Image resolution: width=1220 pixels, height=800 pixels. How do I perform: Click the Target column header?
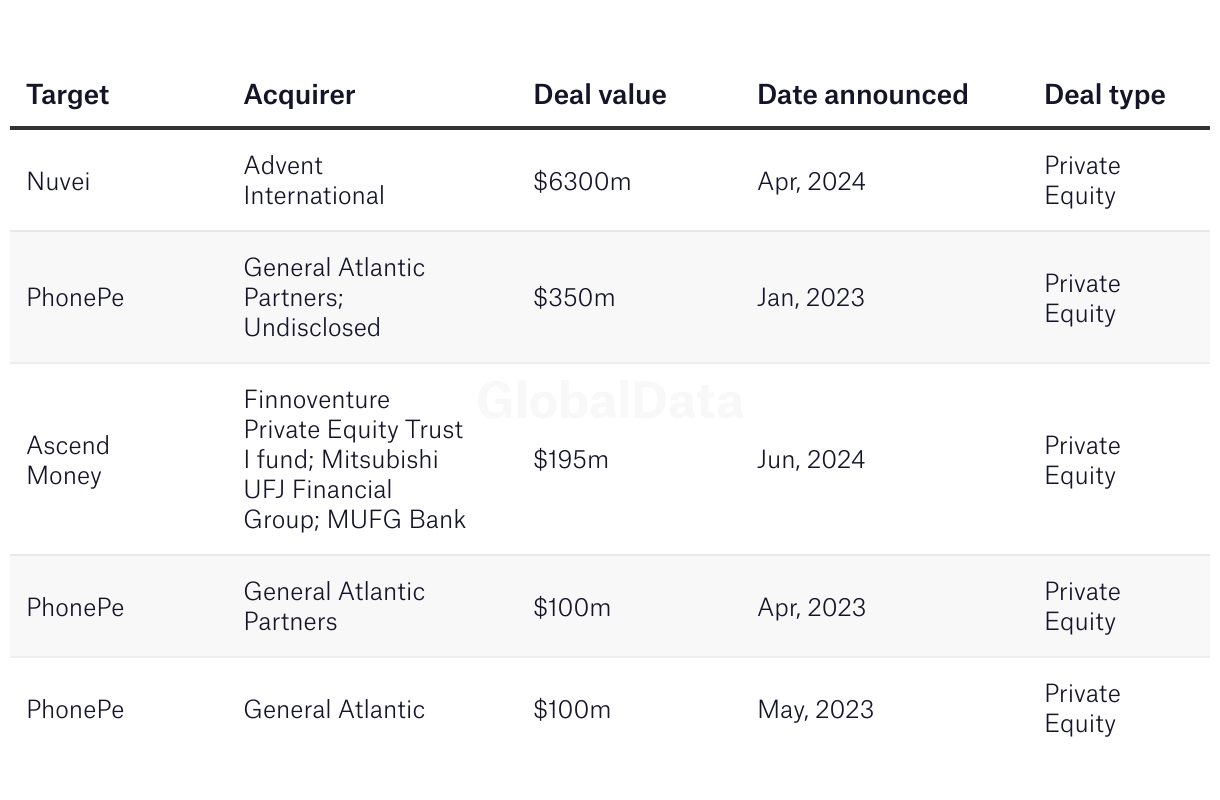click(x=68, y=95)
